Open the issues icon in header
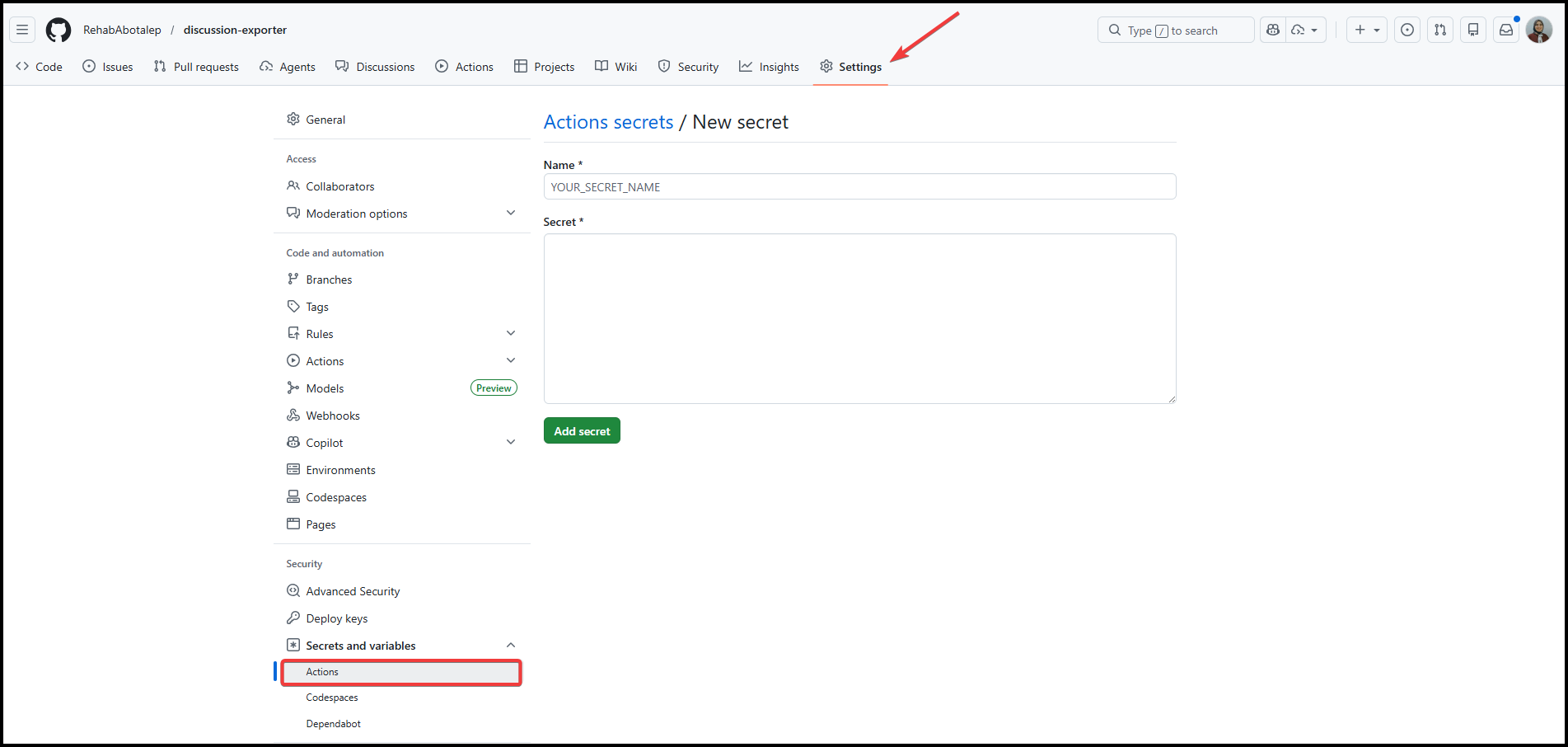Viewport: 1568px width, 747px height. (x=1407, y=31)
